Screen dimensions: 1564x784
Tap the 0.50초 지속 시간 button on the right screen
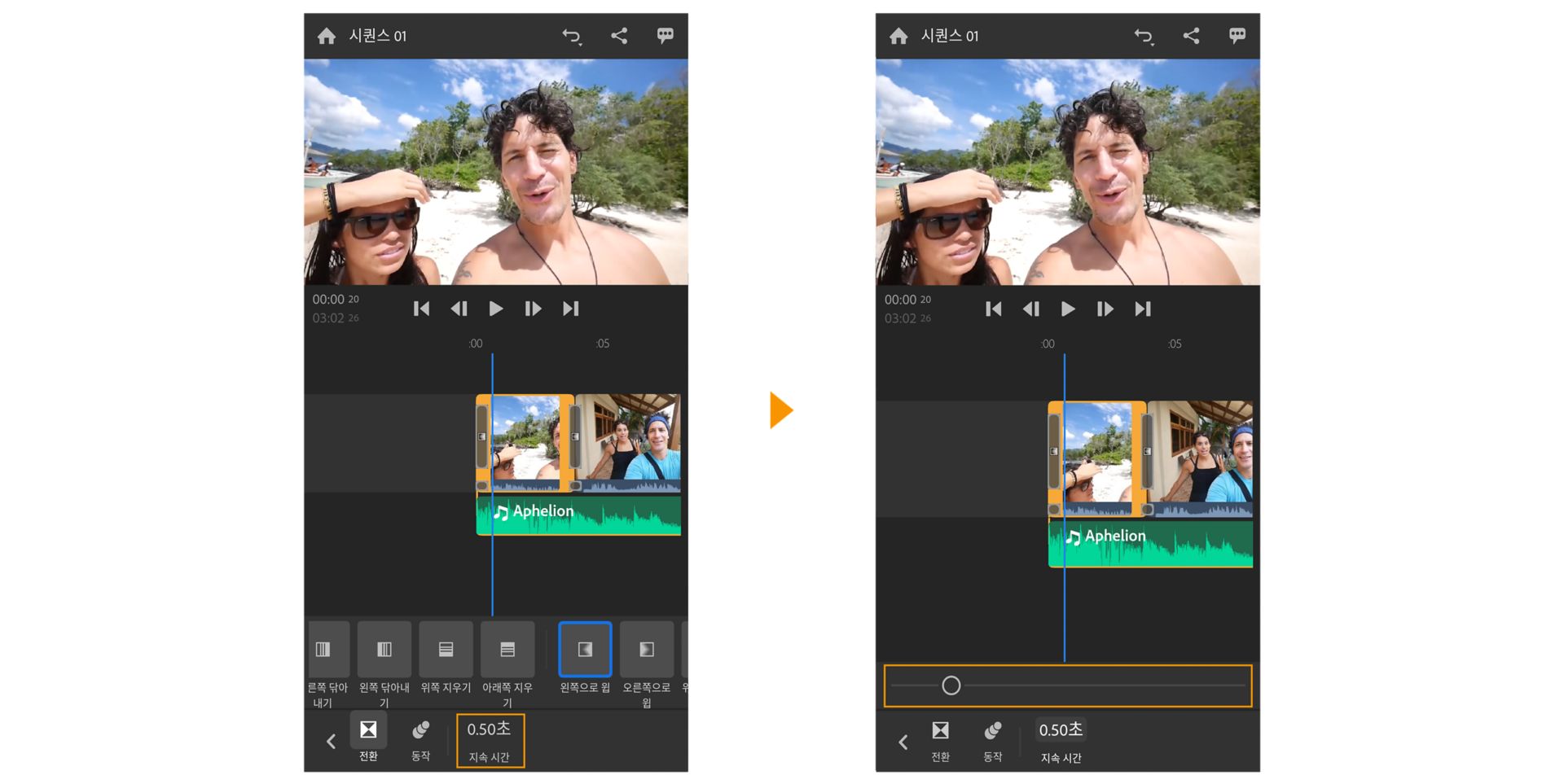[x=1061, y=741]
